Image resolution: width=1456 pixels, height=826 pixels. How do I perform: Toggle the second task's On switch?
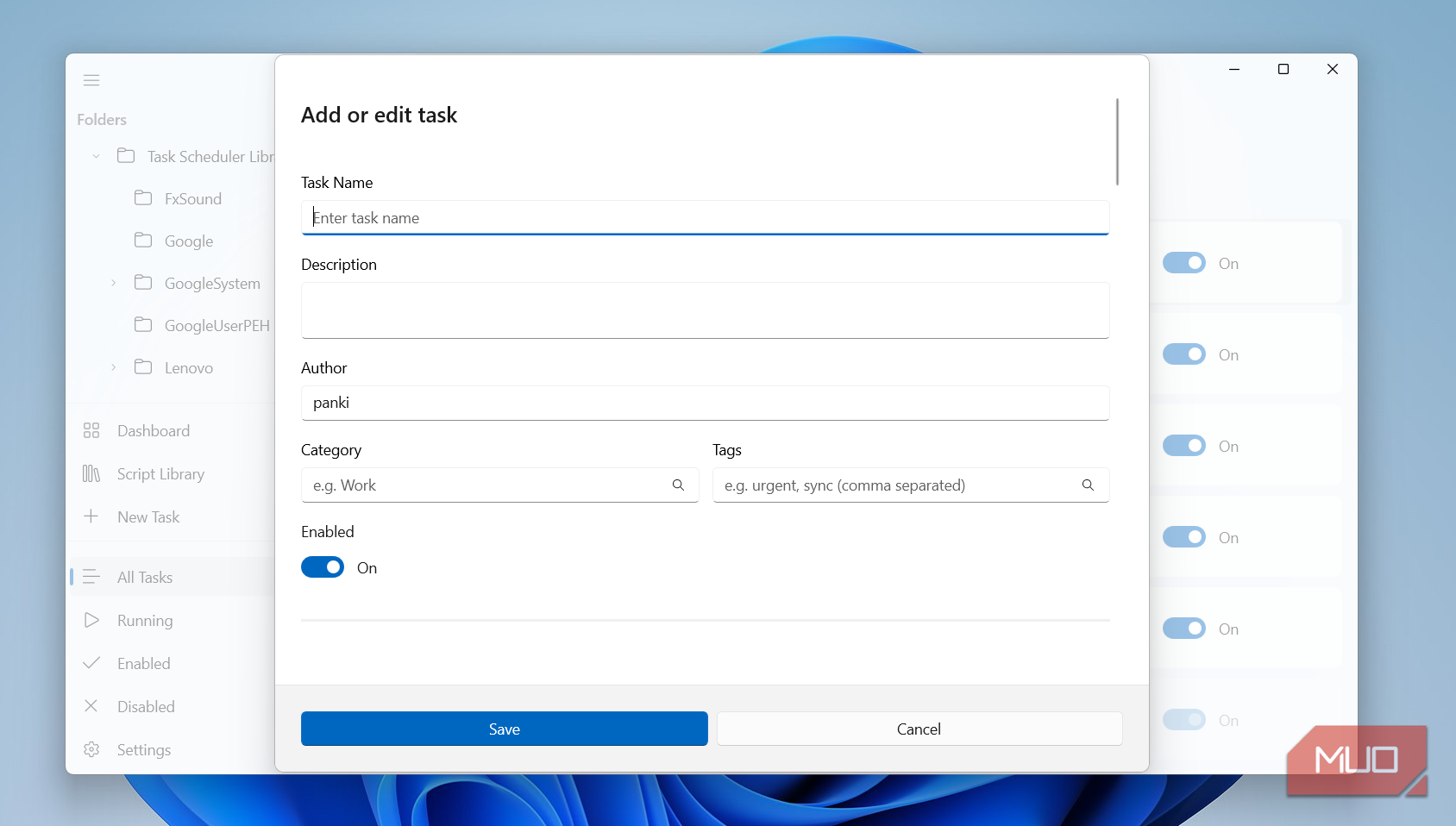[x=1184, y=354]
